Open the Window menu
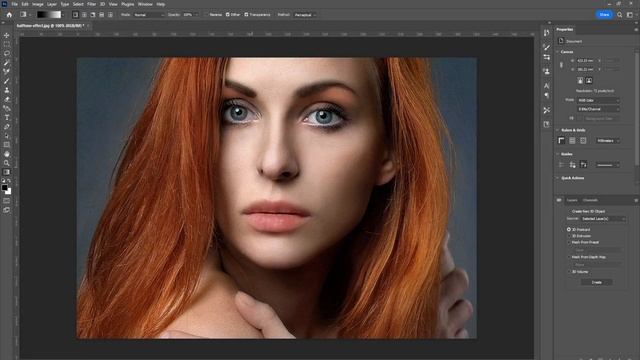640x360 pixels. click(145, 4)
